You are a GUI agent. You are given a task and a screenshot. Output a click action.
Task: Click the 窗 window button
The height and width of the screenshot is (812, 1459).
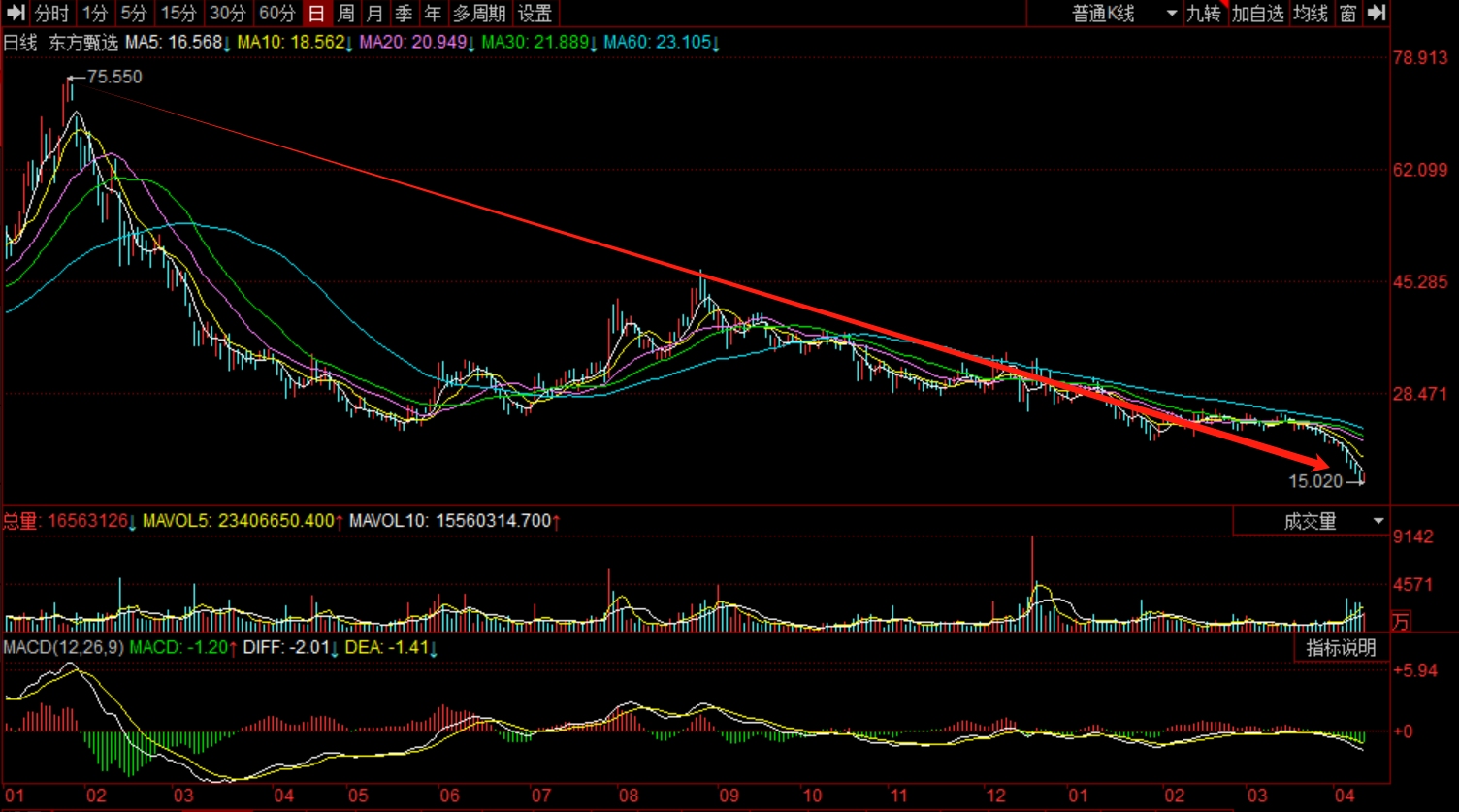point(1347,14)
